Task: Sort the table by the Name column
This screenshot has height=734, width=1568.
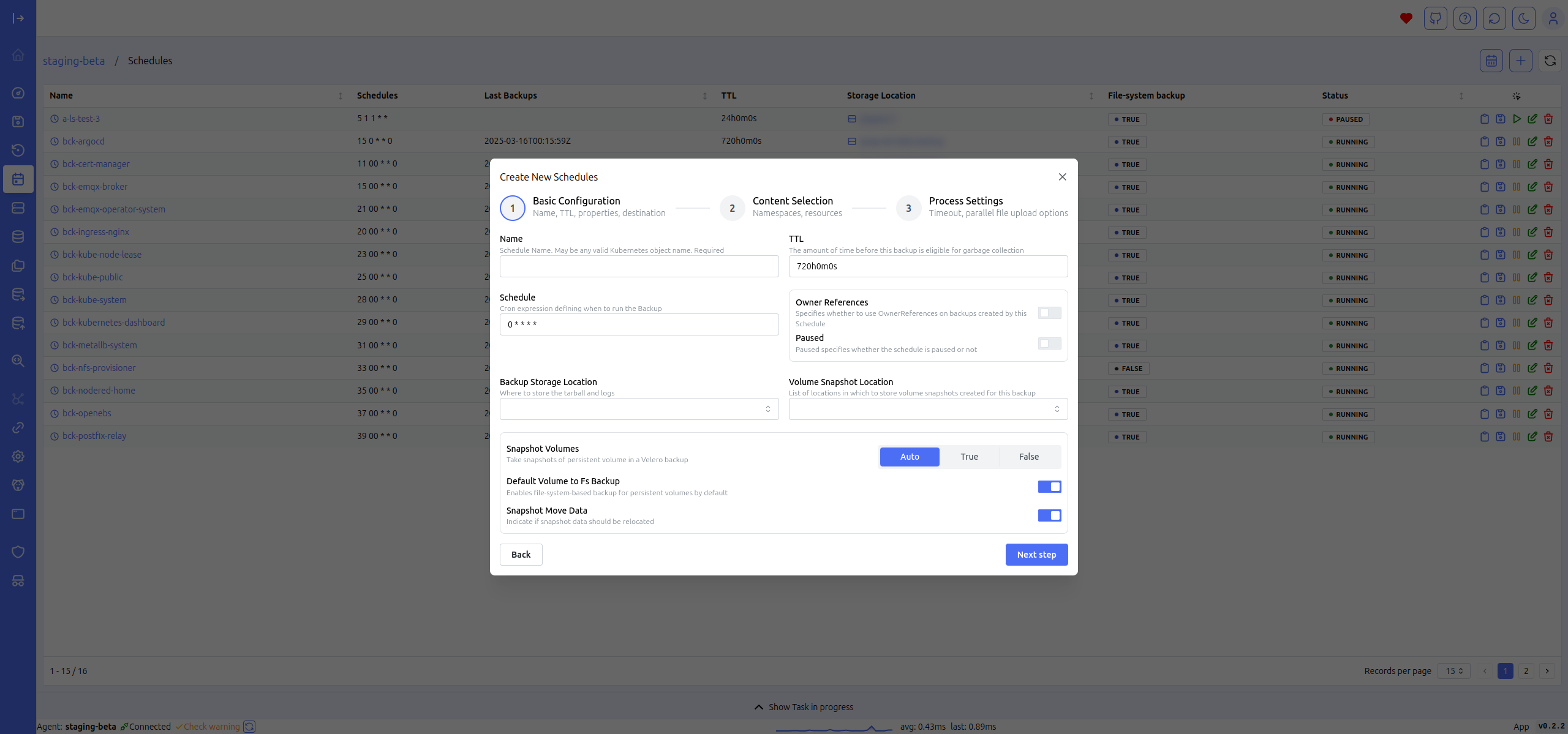Action: 341,96
